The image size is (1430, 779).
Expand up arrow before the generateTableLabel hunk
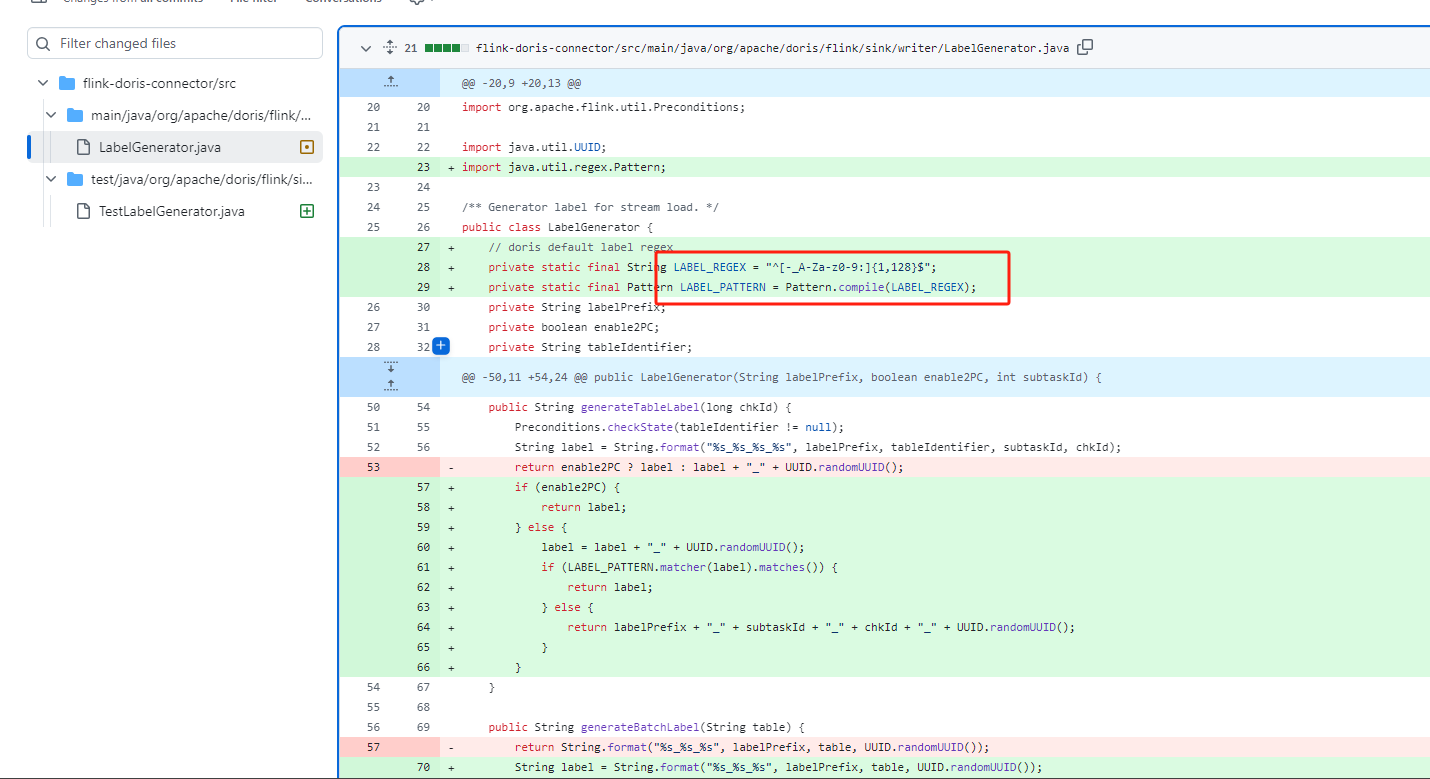pos(390,385)
